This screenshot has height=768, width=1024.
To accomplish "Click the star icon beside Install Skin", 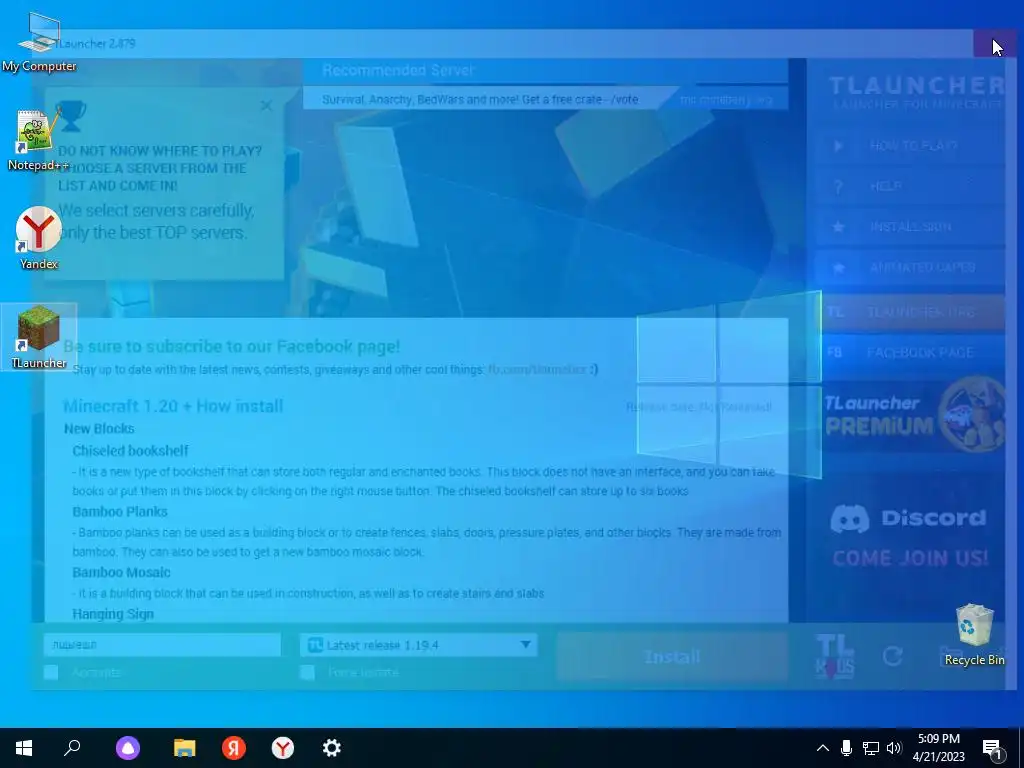I will [x=838, y=227].
